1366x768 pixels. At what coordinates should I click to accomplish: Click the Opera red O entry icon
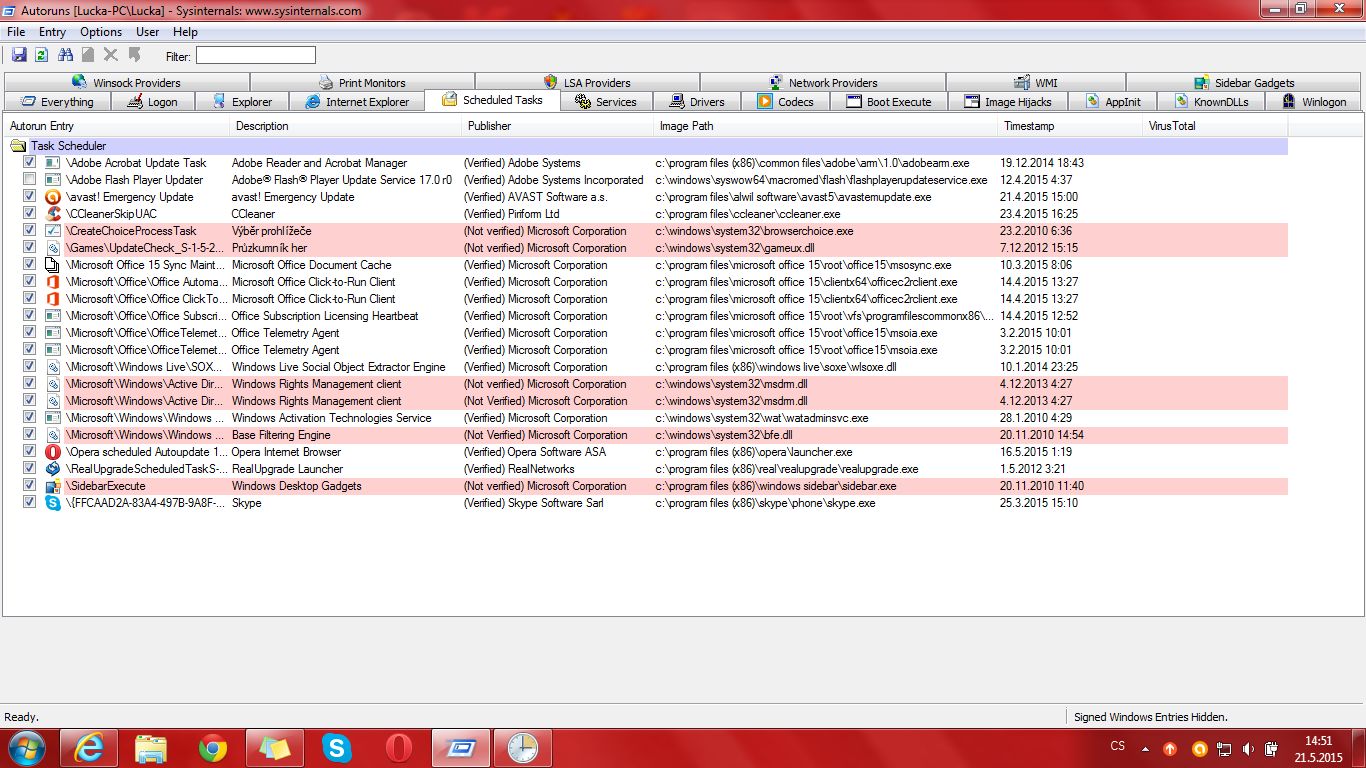point(53,451)
